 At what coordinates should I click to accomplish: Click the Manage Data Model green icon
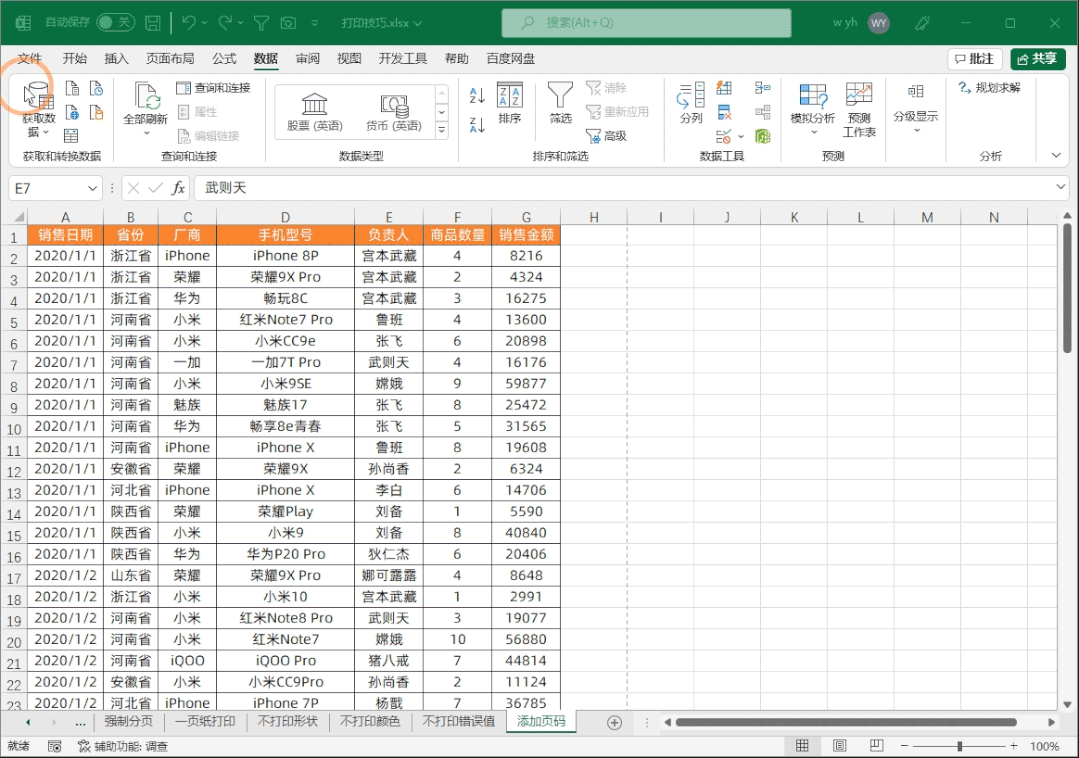click(x=762, y=136)
